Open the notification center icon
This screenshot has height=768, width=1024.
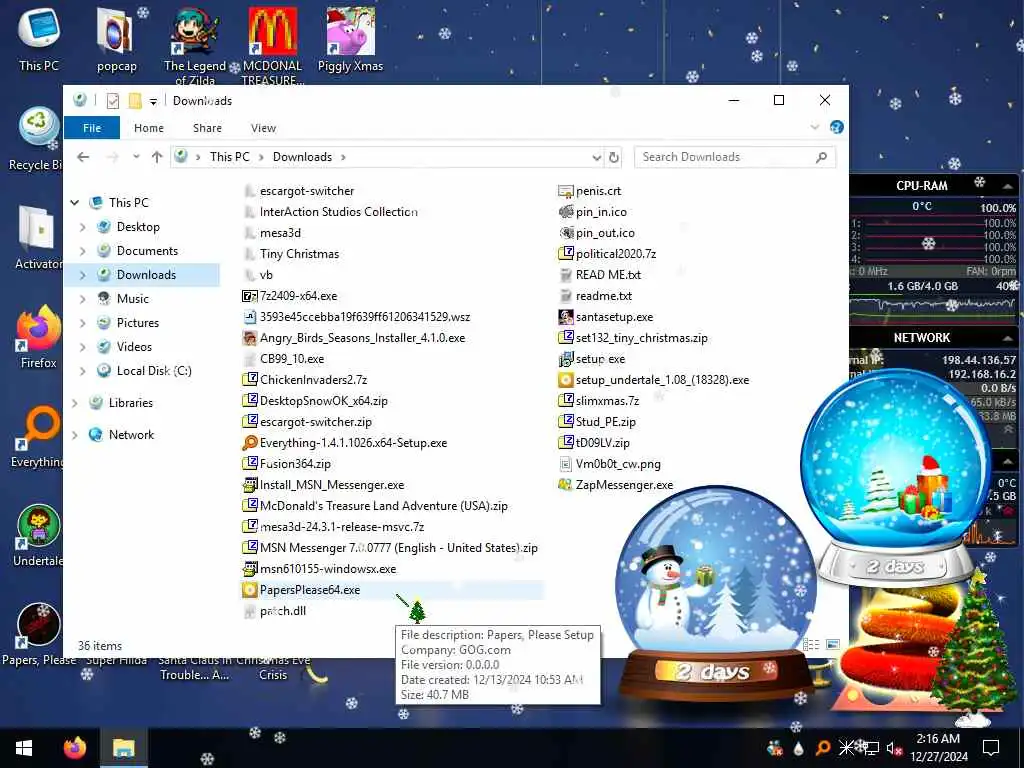(x=991, y=748)
